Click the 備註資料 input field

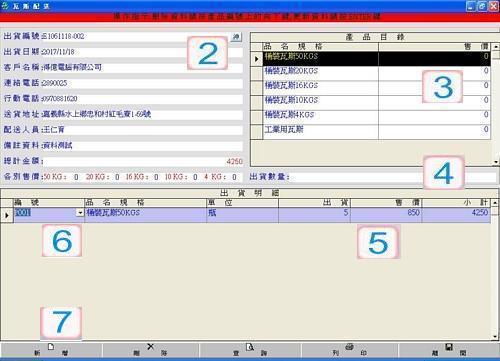point(142,146)
